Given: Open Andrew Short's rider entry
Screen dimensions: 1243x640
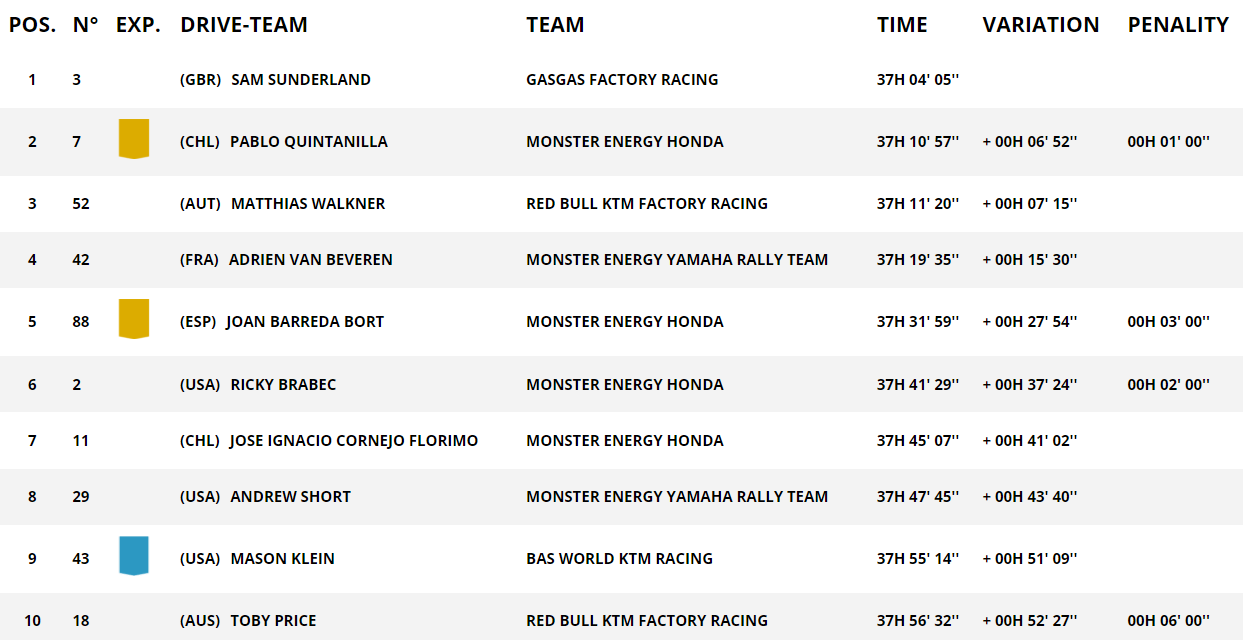Looking at the screenshot, I should (x=290, y=497).
